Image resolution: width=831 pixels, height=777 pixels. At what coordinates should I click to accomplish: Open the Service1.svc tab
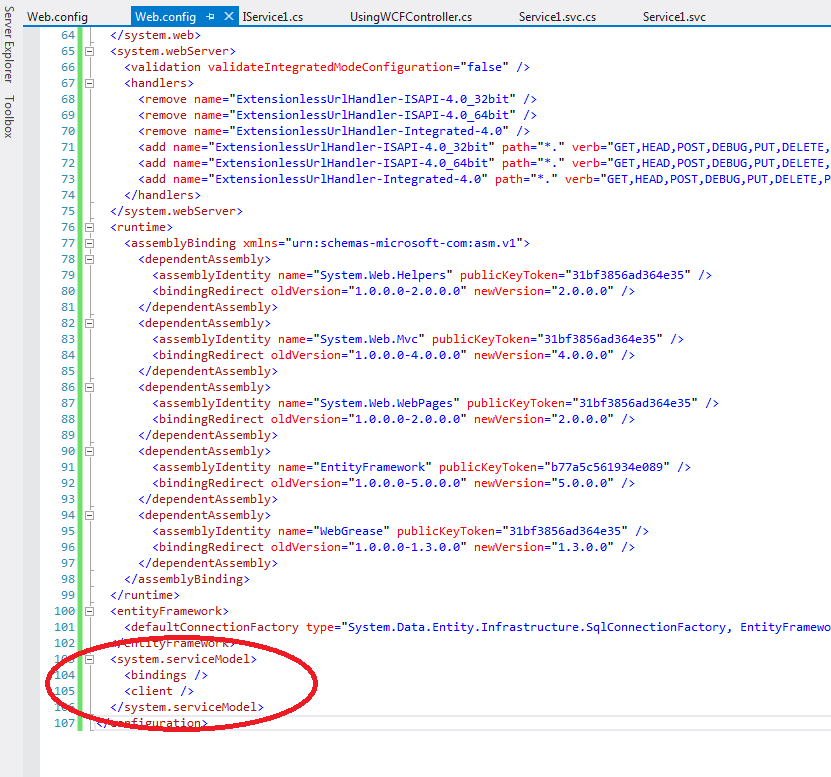click(674, 17)
